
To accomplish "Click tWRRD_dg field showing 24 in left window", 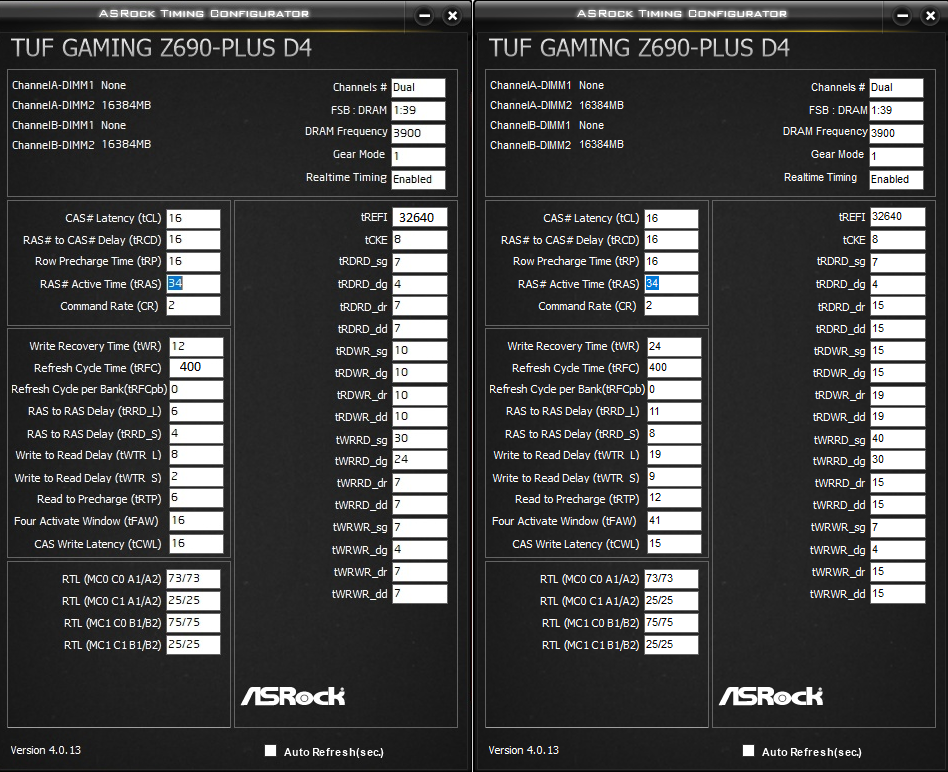I will point(420,460).
